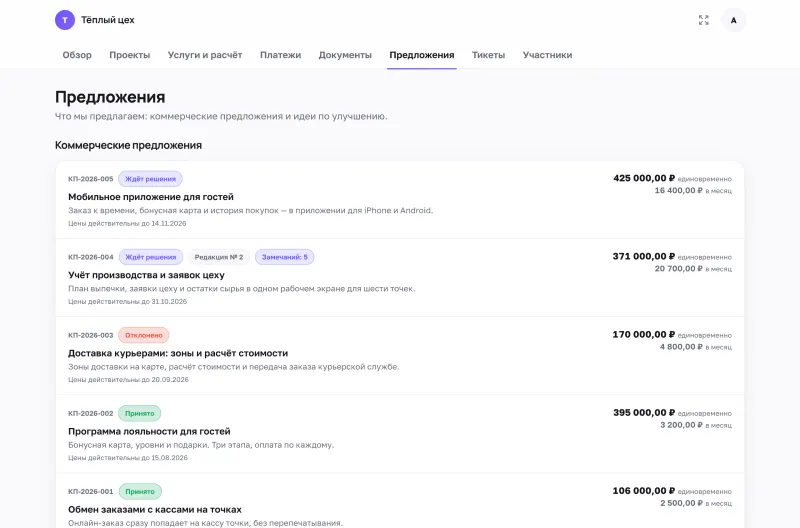Click the monthly price 3 200,00 ₽
This screenshot has width=800, height=528.
pyautogui.click(x=681, y=424)
